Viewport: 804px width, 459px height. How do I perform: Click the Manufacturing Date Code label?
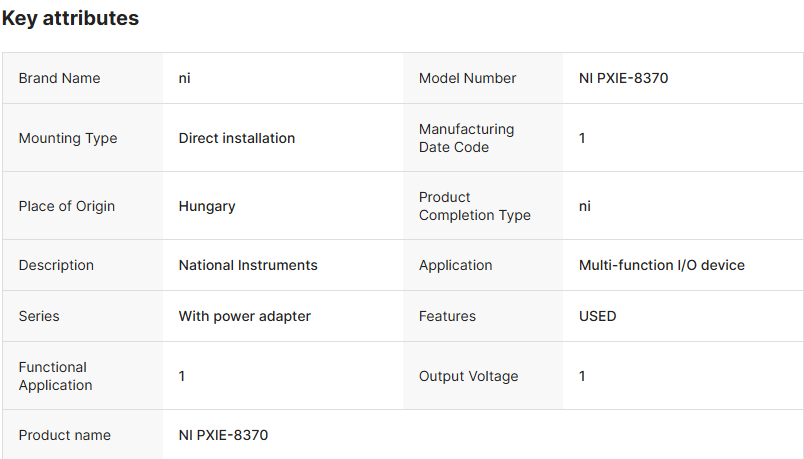(x=466, y=138)
